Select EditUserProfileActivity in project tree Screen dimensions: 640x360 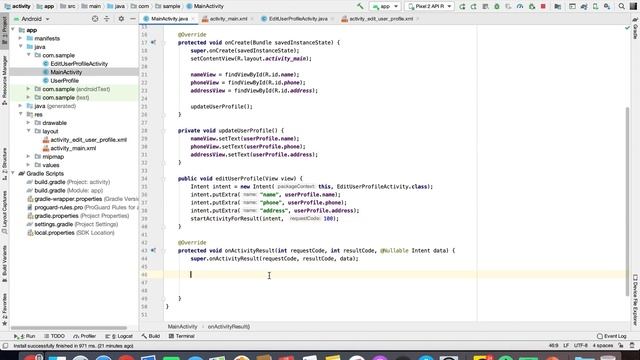[79, 64]
